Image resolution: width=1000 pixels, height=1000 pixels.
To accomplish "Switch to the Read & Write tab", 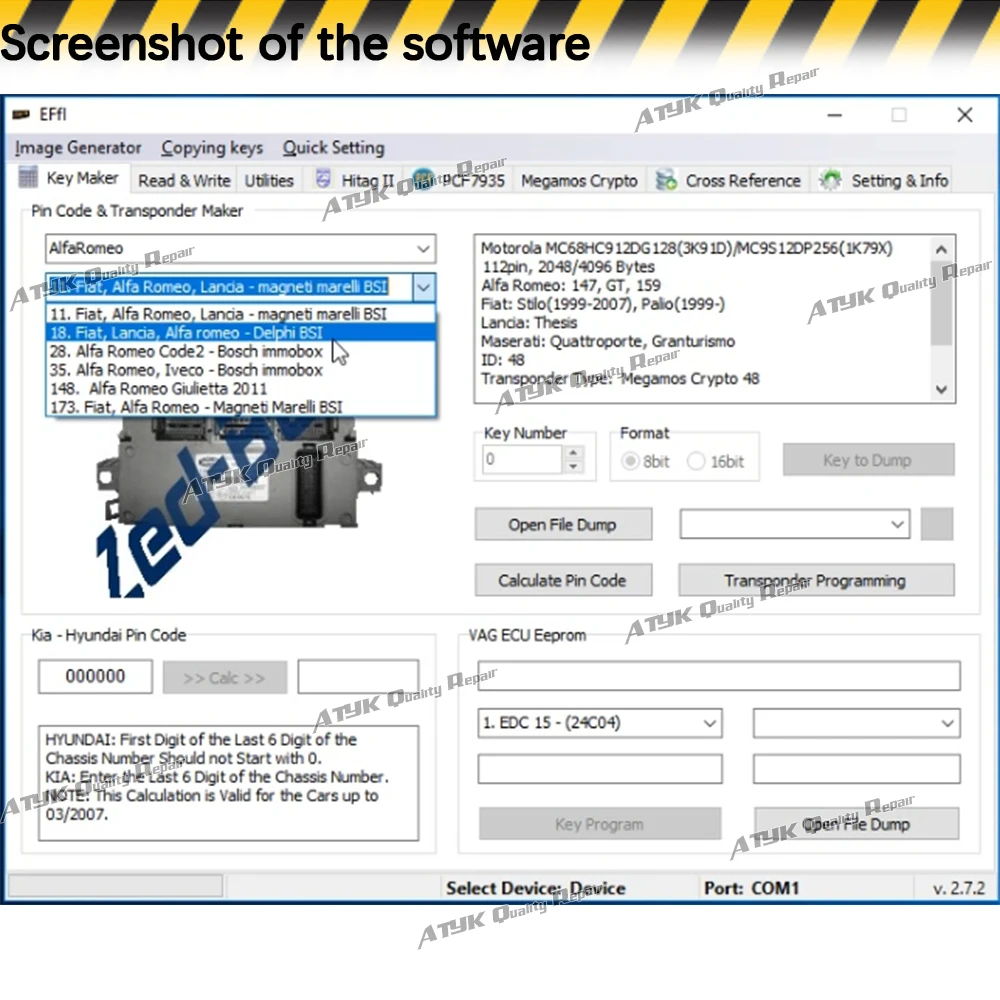I will [184, 181].
